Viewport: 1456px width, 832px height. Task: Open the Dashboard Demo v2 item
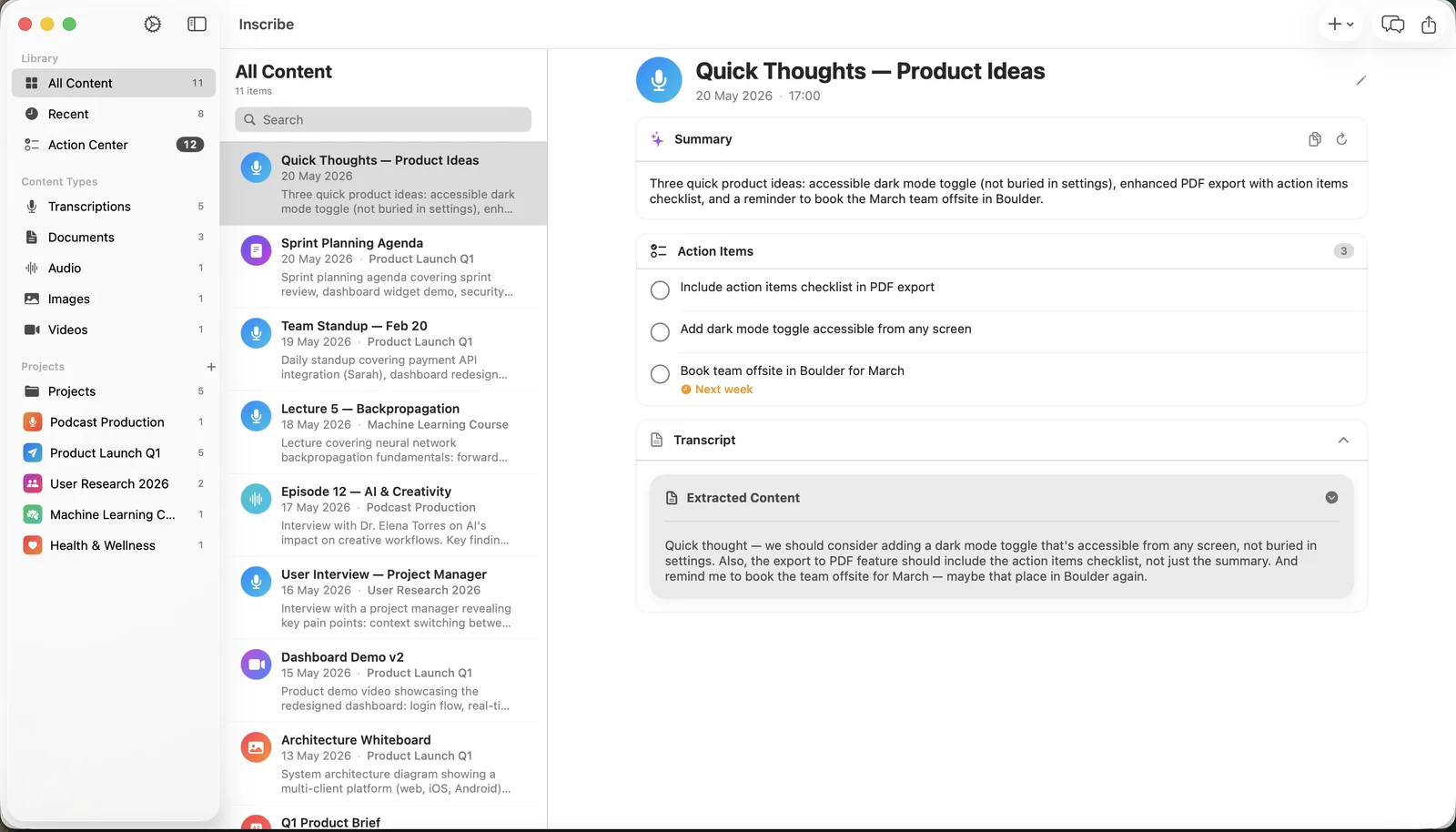[x=383, y=681]
